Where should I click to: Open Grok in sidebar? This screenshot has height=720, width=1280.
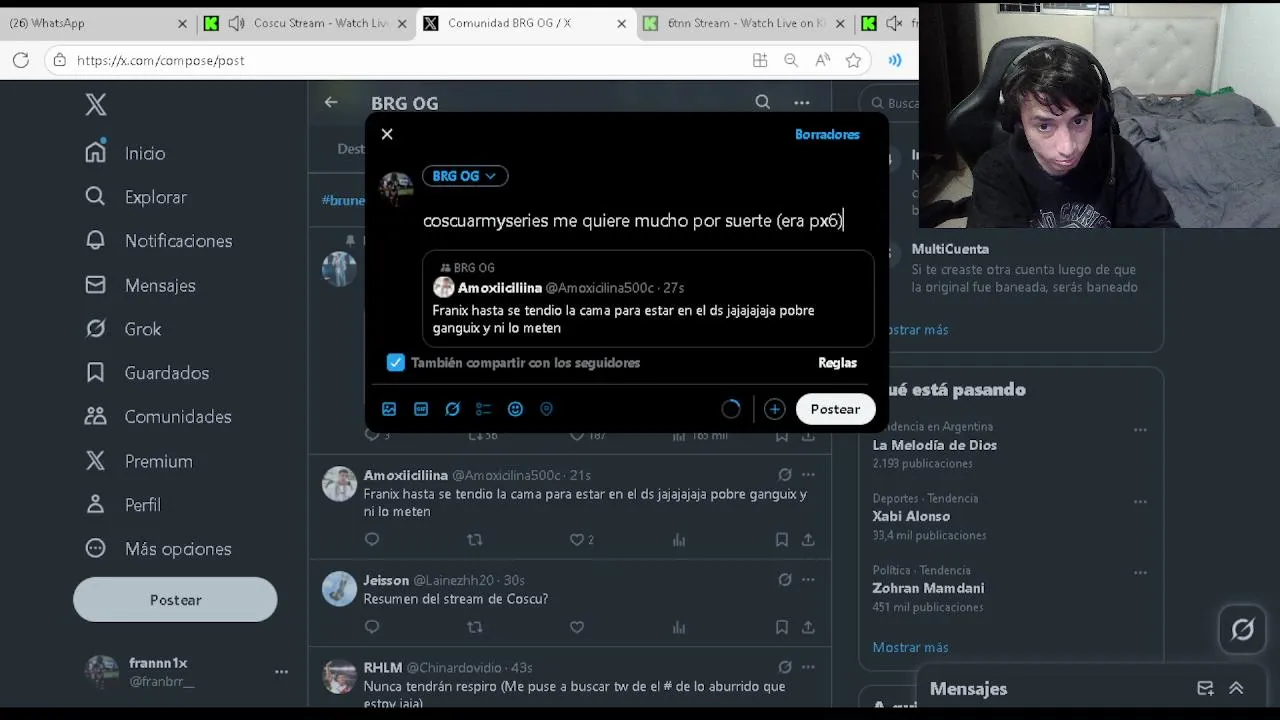123,329
